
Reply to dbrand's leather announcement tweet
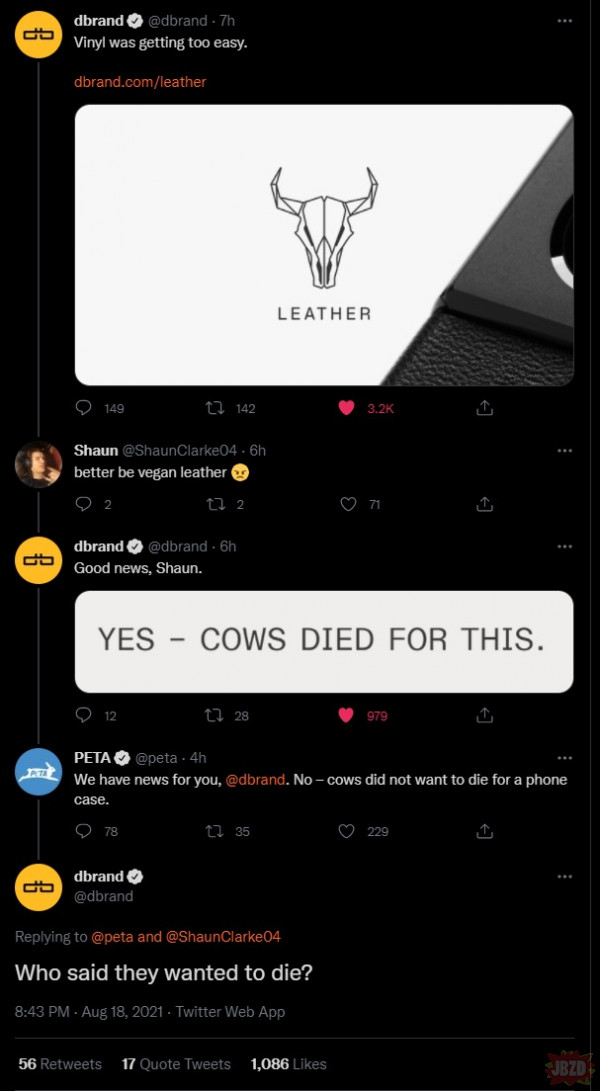(84, 408)
